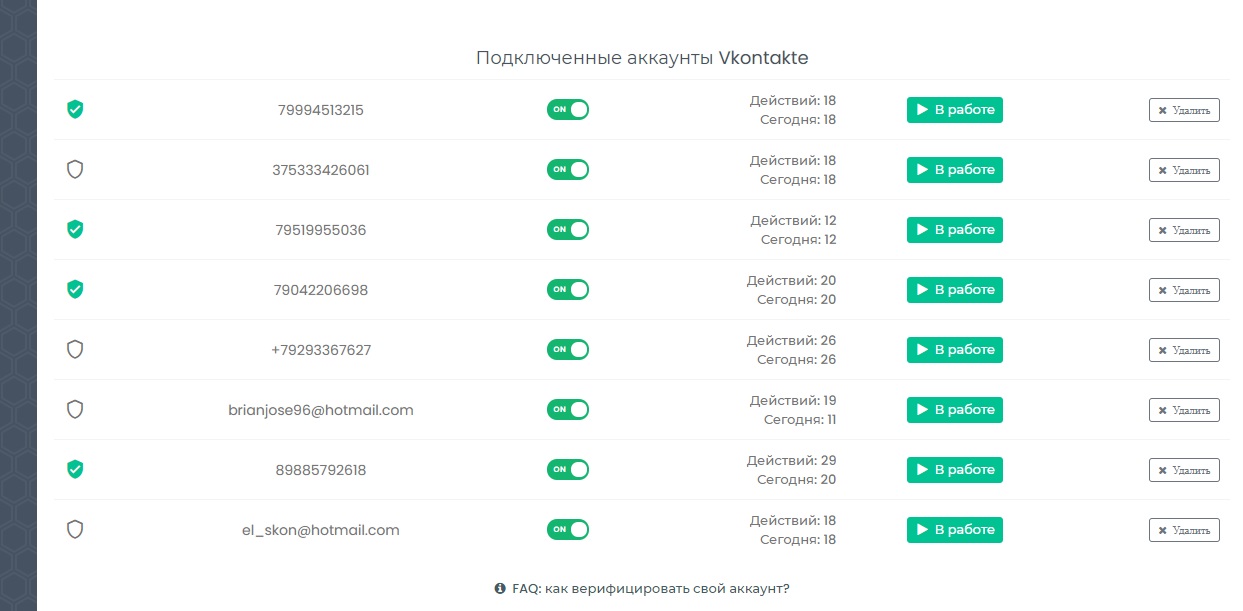
Task: Click green verified shield for 79994513215
Action: [x=74, y=110]
